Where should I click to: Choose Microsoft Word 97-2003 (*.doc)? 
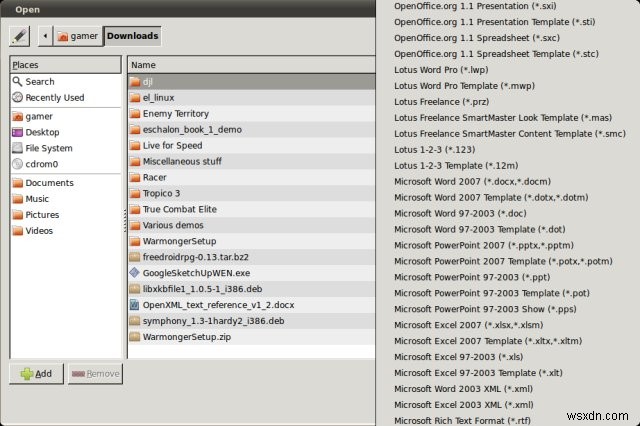[460, 213]
